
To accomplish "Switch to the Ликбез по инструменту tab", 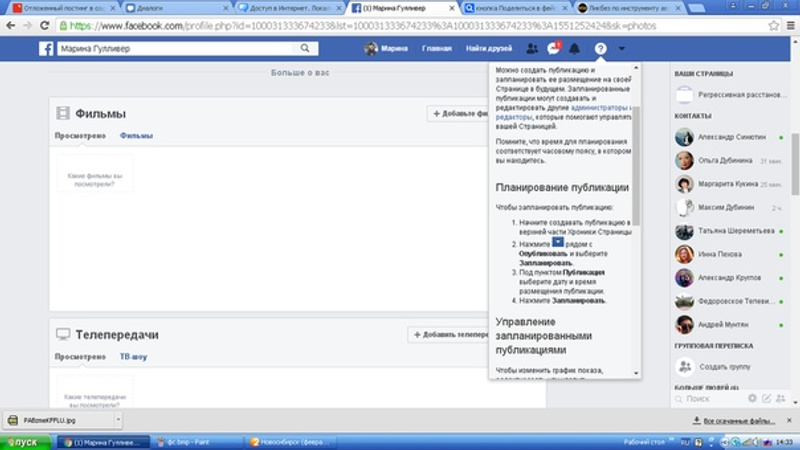I will [x=630, y=8].
